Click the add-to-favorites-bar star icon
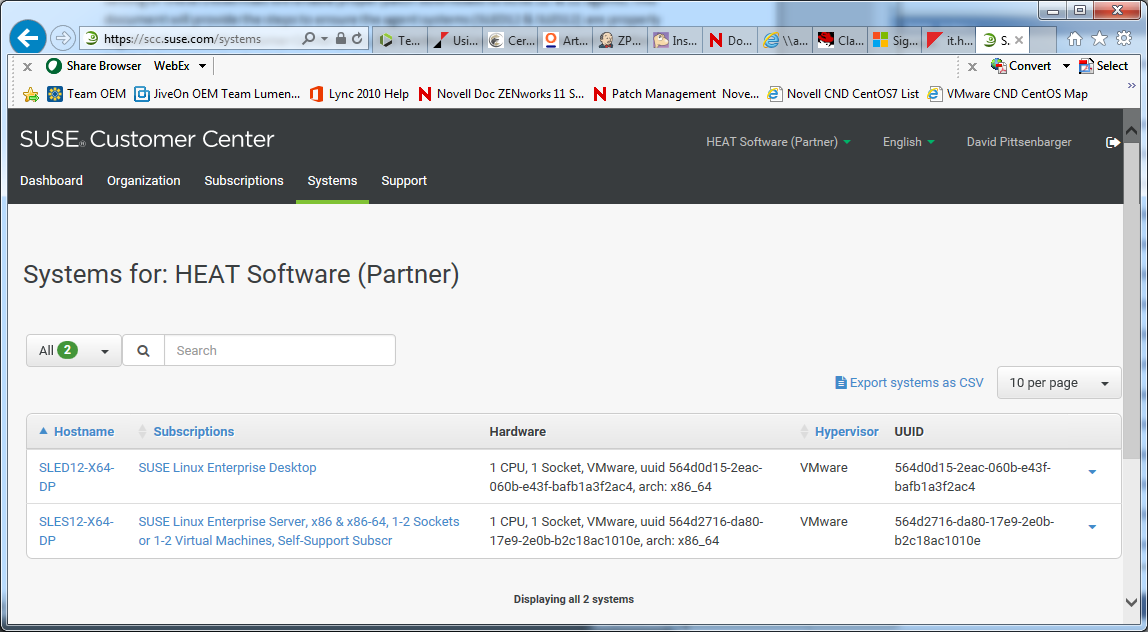The width and height of the screenshot is (1148, 632). [31, 94]
